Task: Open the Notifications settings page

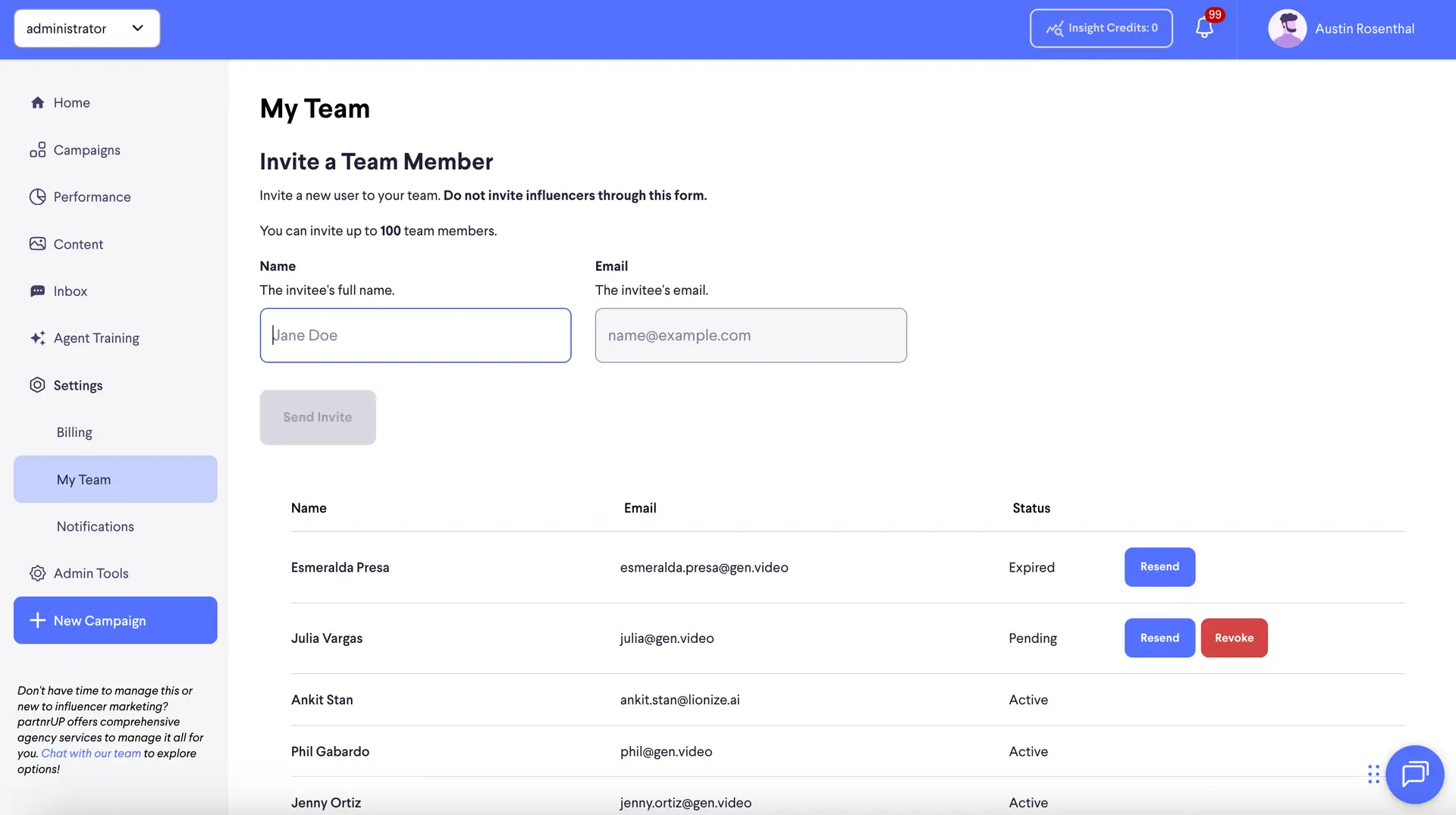Action: coord(95,526)
